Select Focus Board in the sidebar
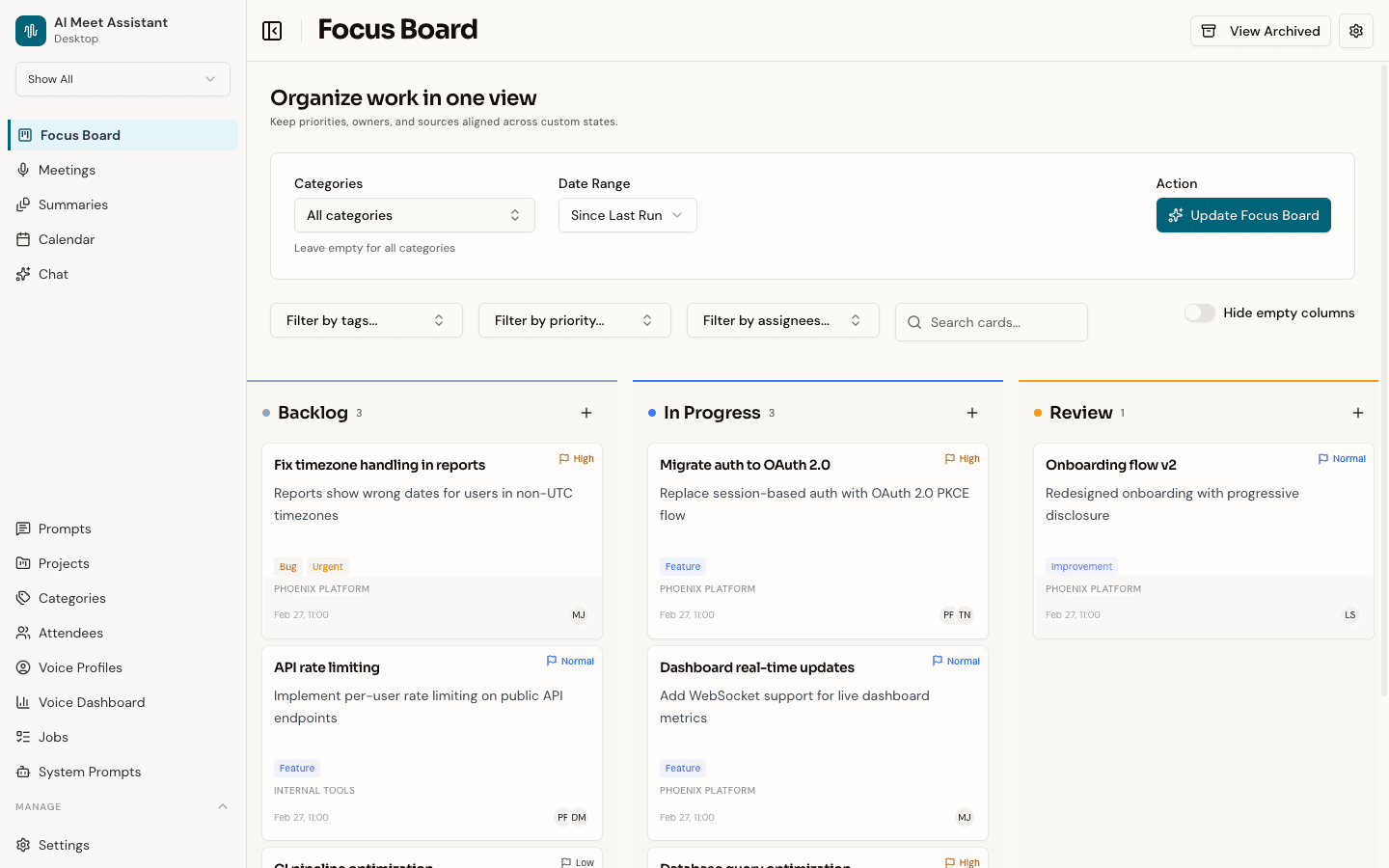Image resolution: width=1389 pixels, height=868 pixels. tap(81, 135)
